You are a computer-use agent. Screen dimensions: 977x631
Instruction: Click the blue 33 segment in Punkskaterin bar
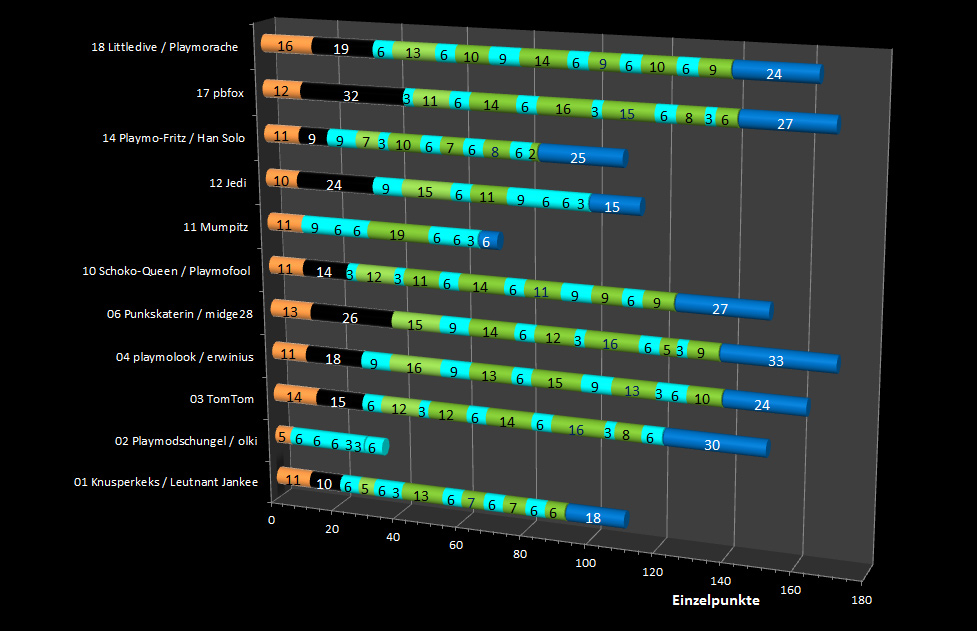pos(775,361)
